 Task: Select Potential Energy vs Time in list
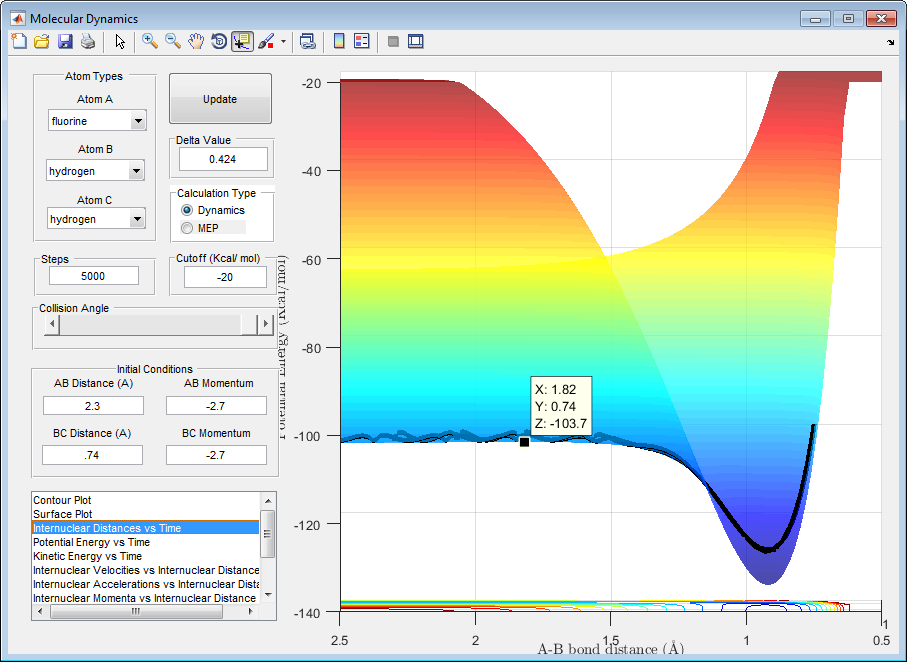point(91,542)
